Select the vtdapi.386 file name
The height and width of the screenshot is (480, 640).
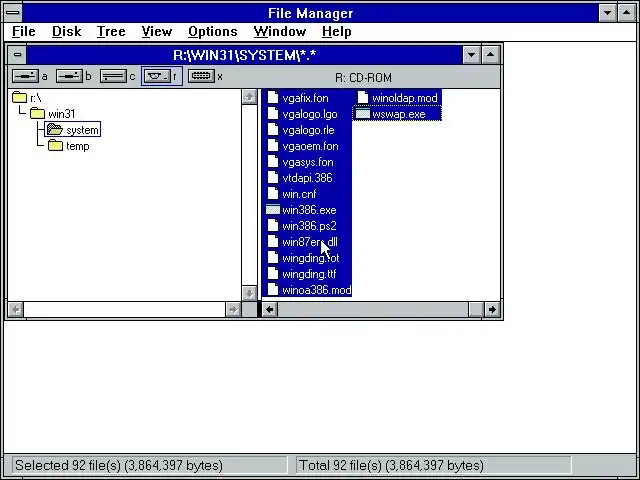(x=307, y=178)
